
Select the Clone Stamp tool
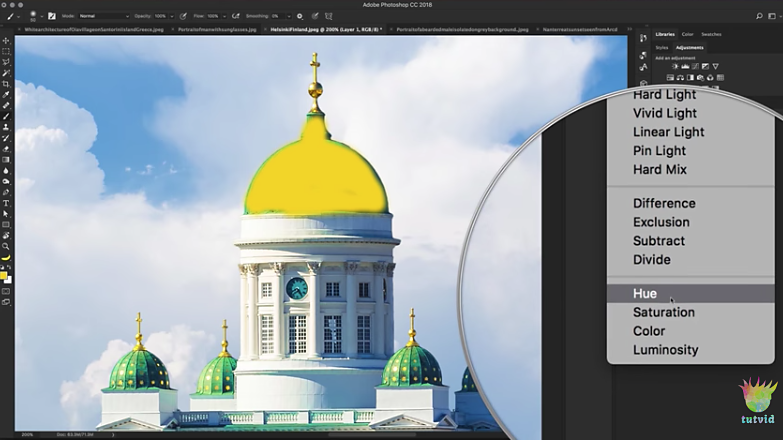click(6, 127)
